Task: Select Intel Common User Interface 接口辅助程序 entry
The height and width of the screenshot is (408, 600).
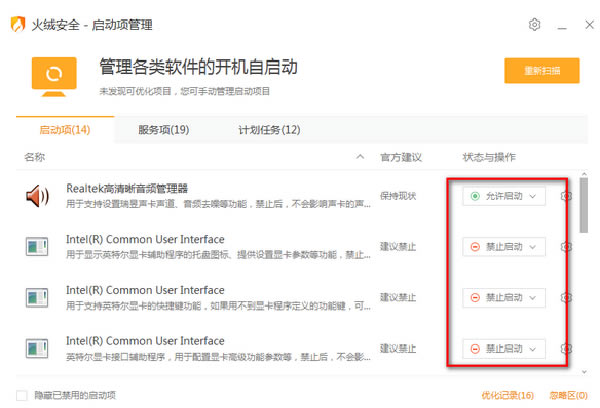Action: click(x=145, y=341)
